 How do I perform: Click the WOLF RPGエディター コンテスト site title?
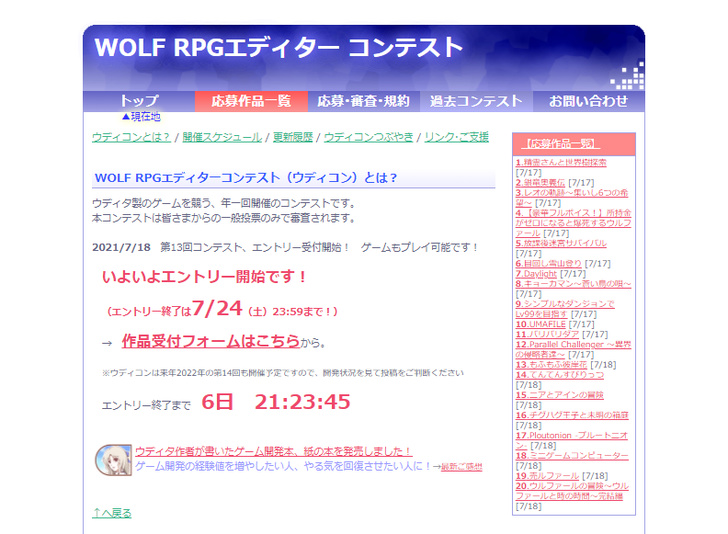point(279,47)
